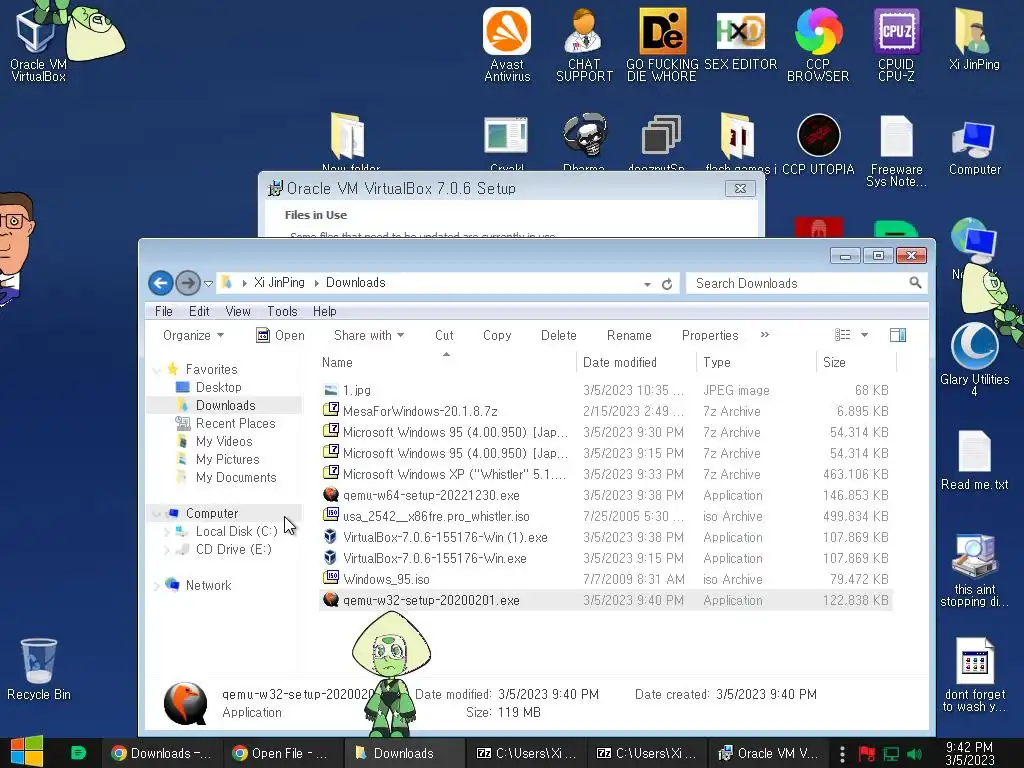1024x768 pixels.
Task: Click the Delete toolbar button
Action: click(558, 335)
